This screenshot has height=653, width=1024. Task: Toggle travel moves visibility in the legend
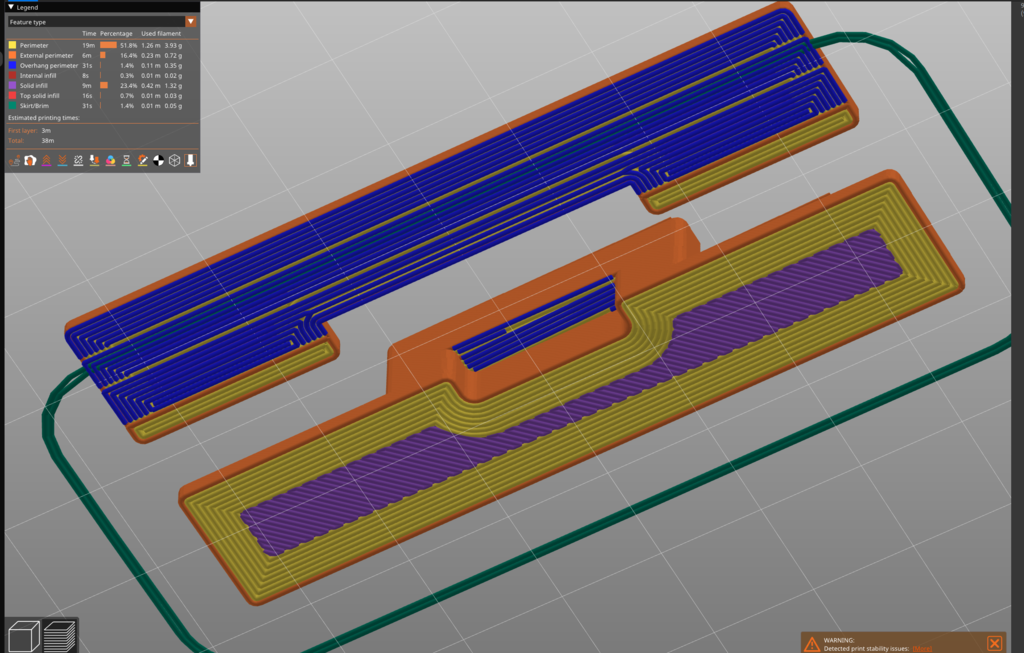click(x=15, y=160)
